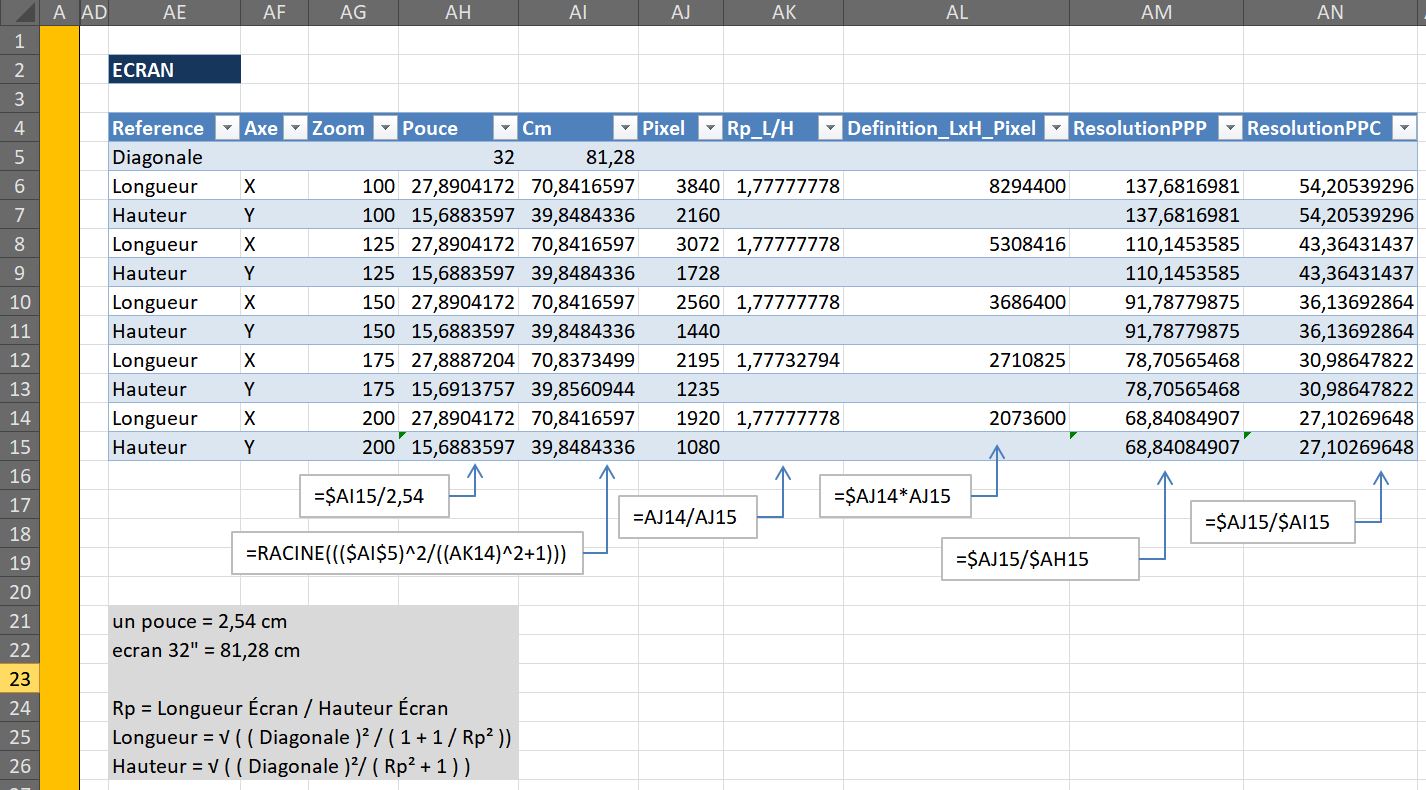Image resolution: width=1426 pixels, height=790 pixels.
Task: Open the ResolutionPPP filter dropdown
Action: (1229, 128)
